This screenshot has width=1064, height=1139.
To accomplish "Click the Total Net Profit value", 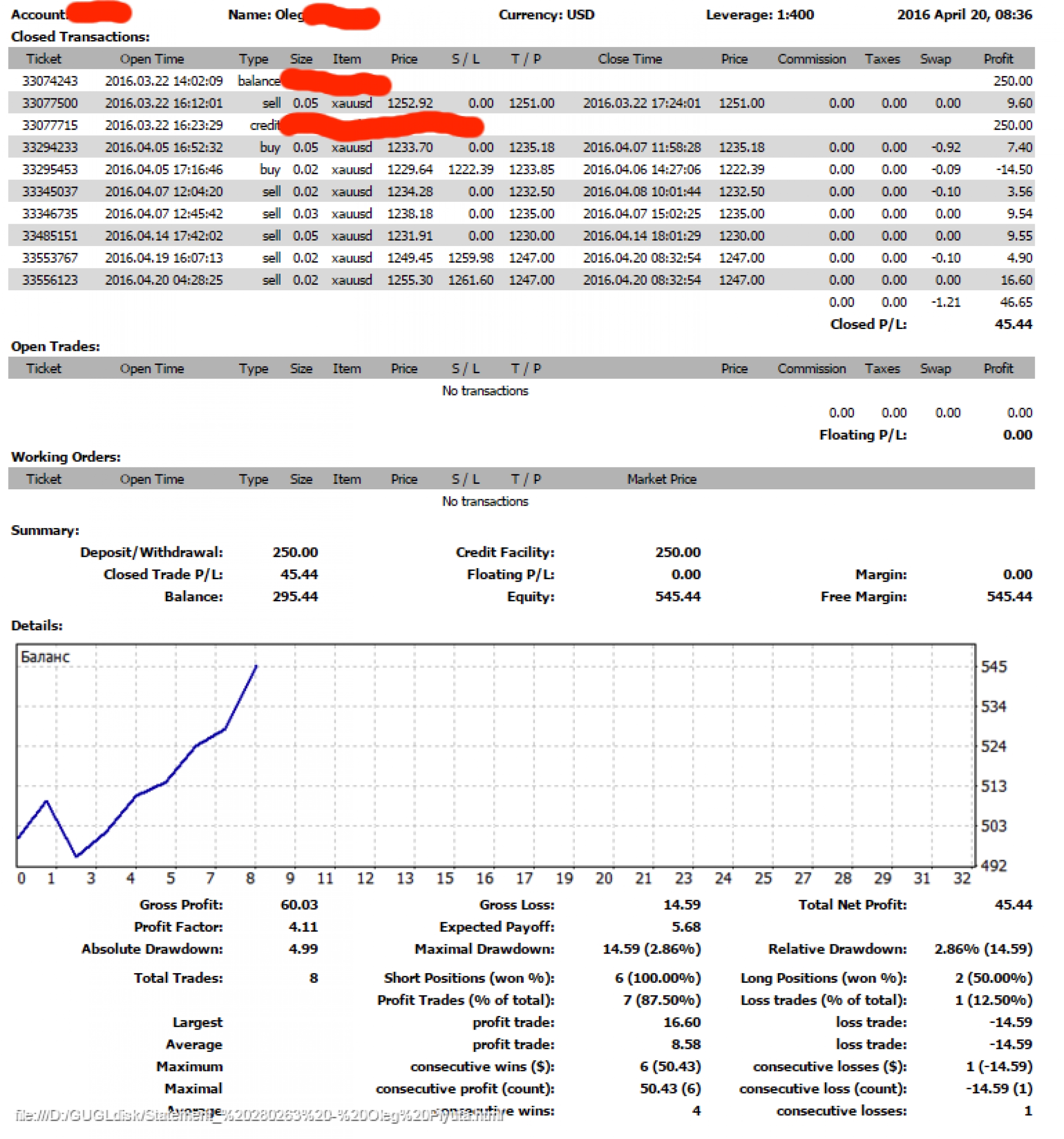I will 1013,905.
